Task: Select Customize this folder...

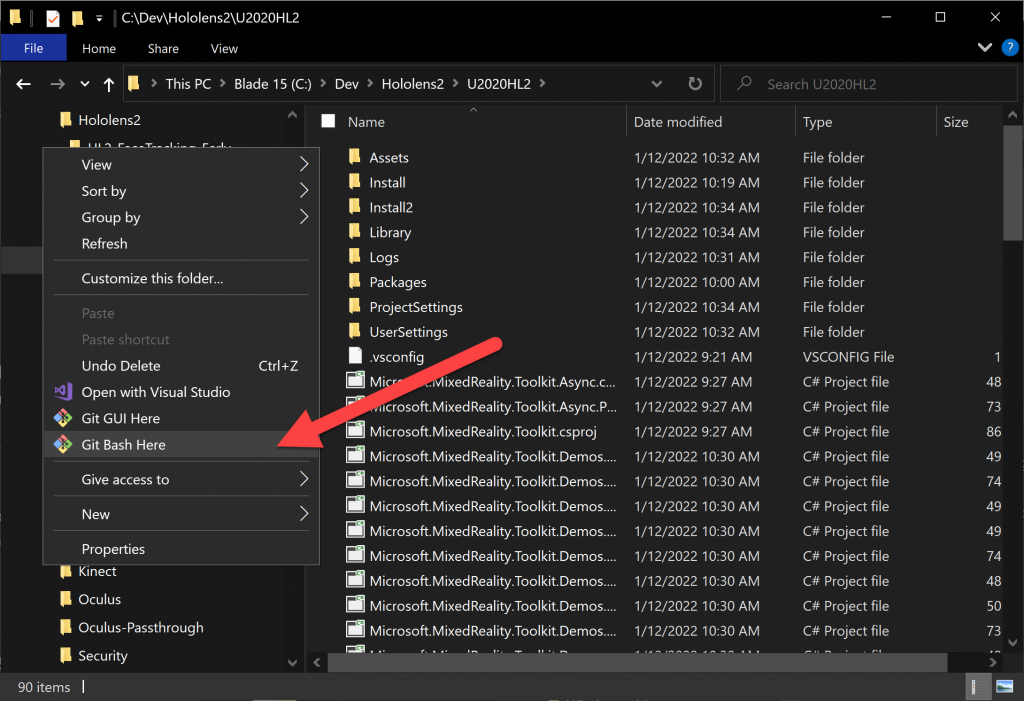Action: coord(181,278)
